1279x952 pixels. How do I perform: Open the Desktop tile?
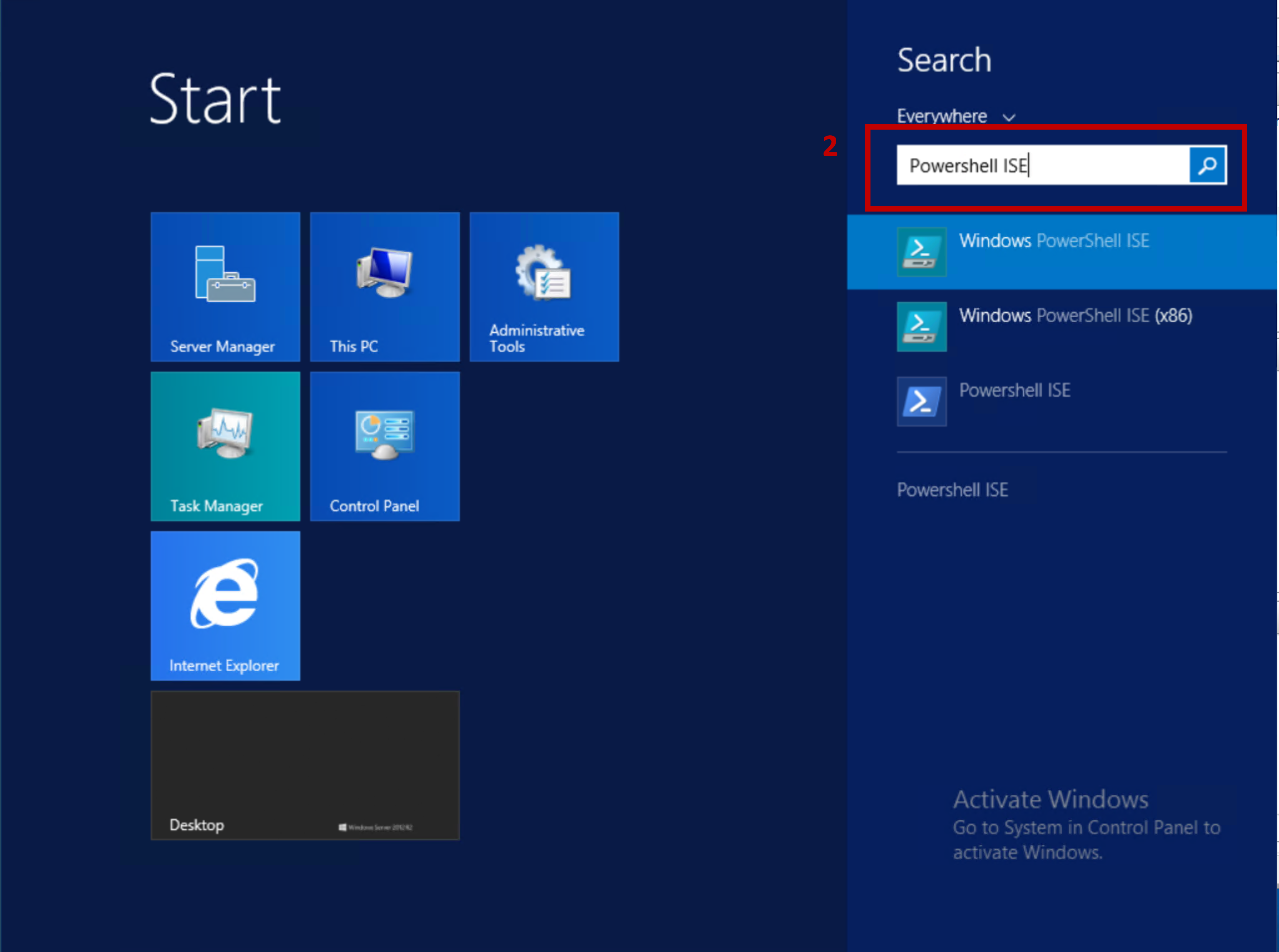305,765
